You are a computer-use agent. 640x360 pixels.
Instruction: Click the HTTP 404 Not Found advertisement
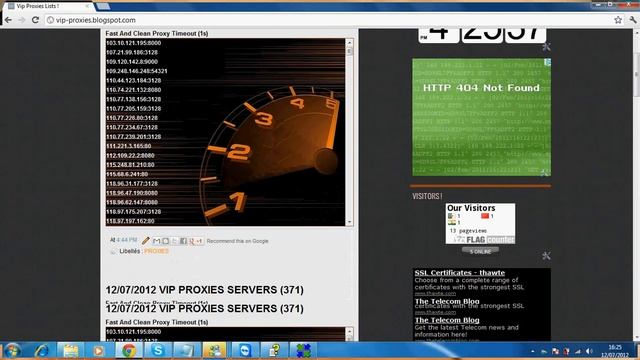(x=481, y=118)
